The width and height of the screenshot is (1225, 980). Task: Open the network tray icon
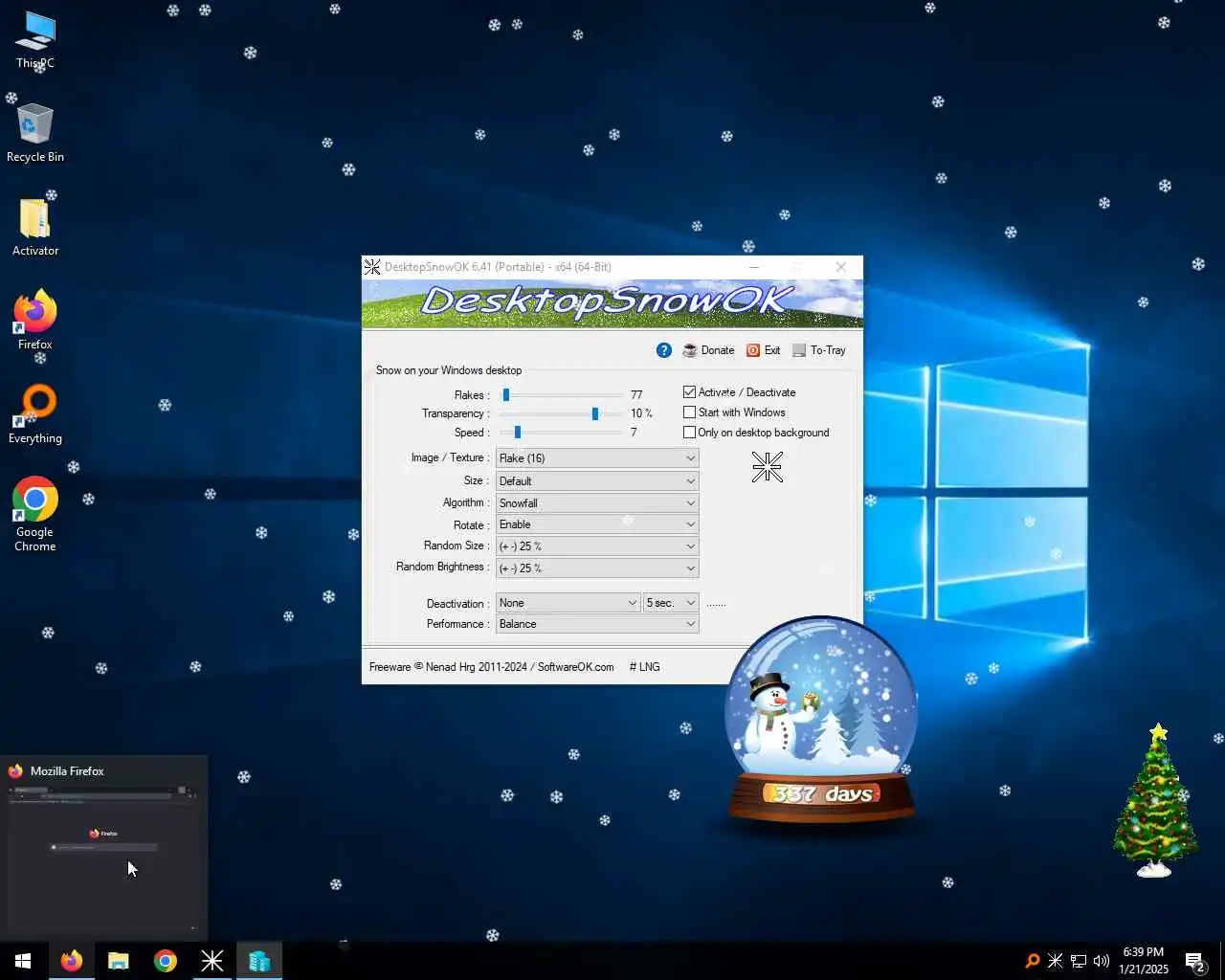tap(1079, 961)
